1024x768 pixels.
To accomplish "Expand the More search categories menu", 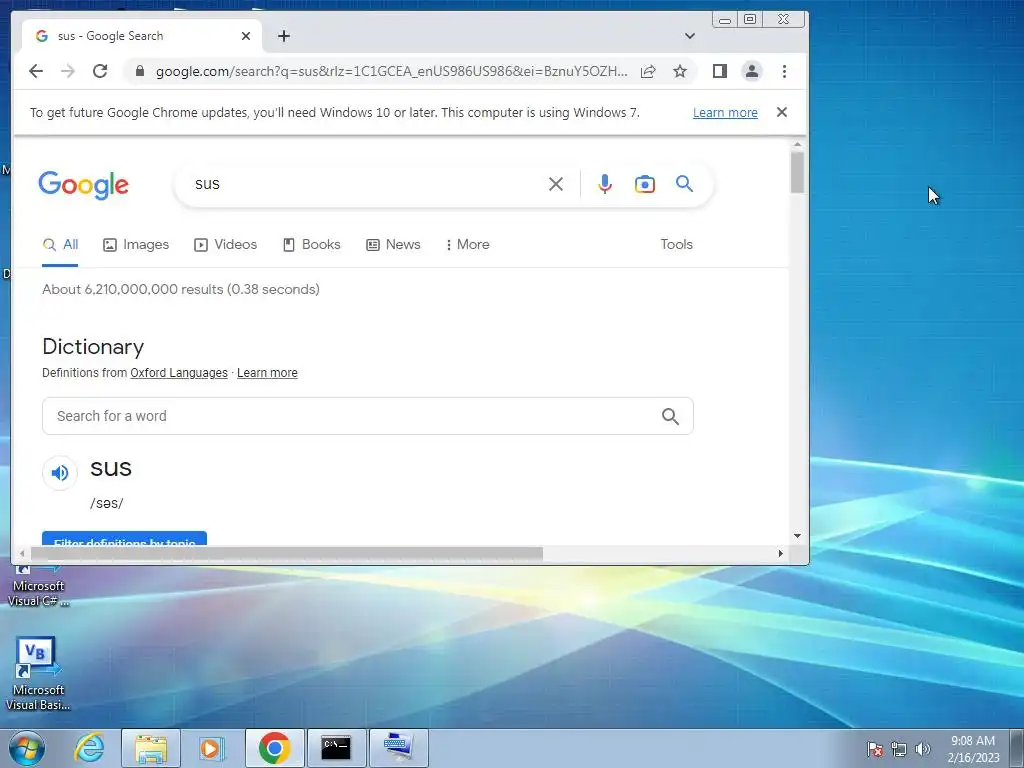I will (468, 245).
